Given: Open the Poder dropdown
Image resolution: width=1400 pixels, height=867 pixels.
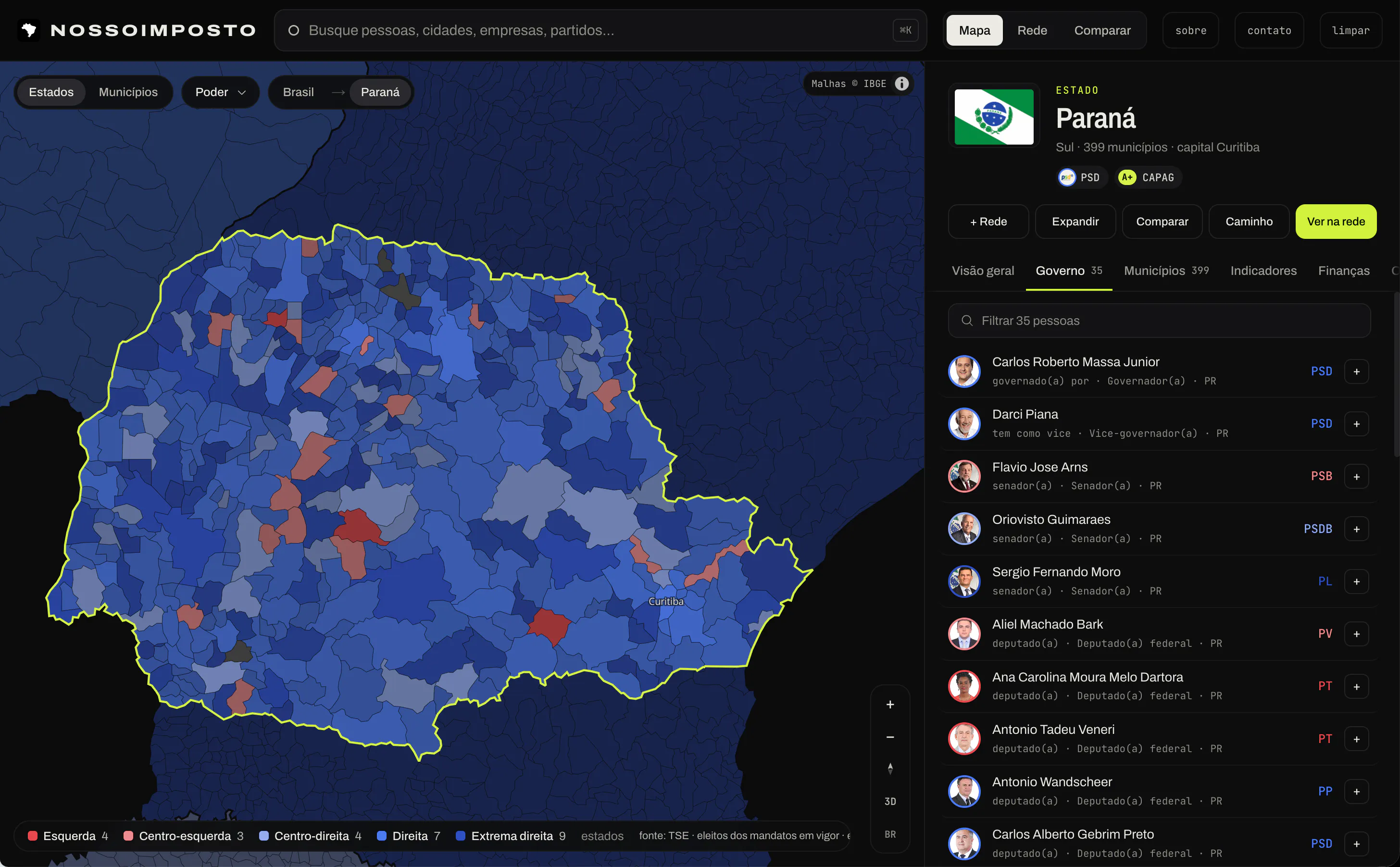Looking at the screenshot, I should [221, 92].
